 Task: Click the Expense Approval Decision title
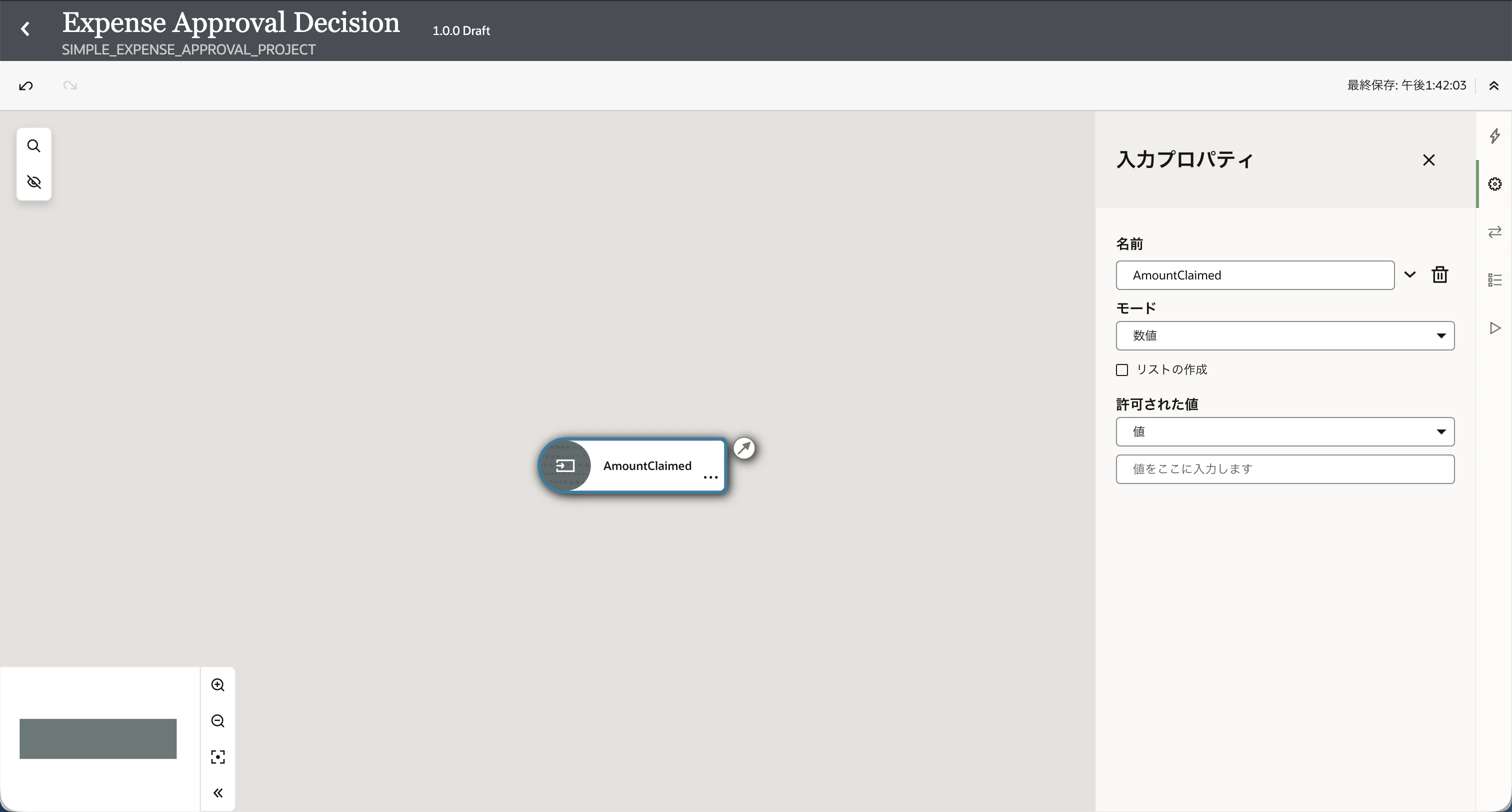(x=230, y=22)
